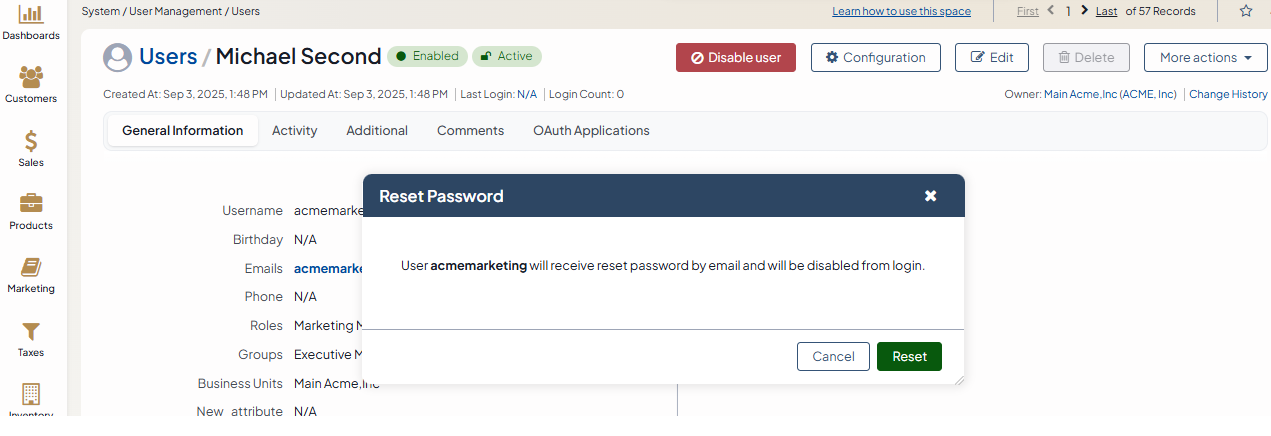The height and width of the screenshot is (436, 1271).
Task: Open the Marketing book icon
Action: pos(31,267)
